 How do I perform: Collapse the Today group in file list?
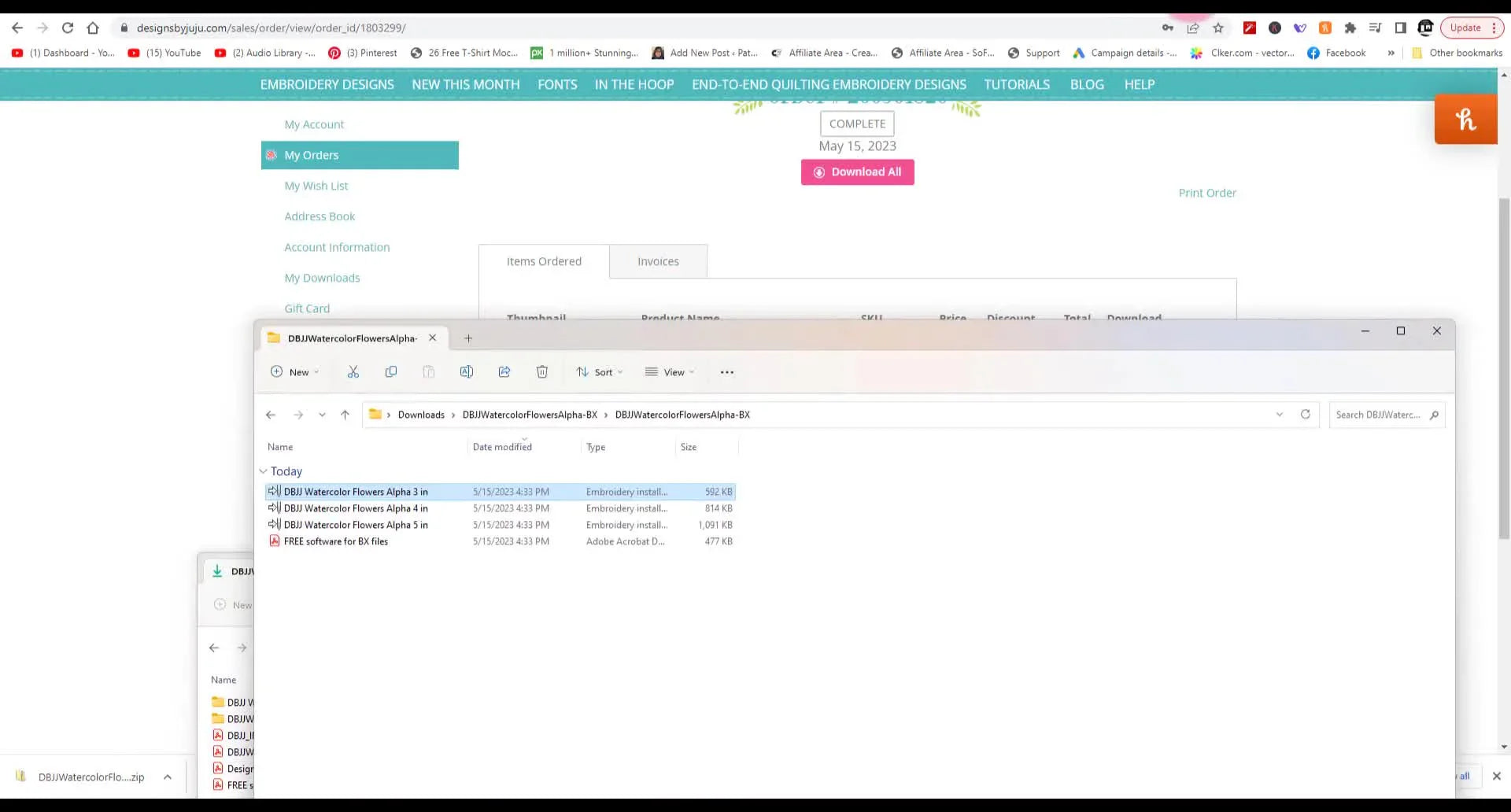(x=263, y=471)
